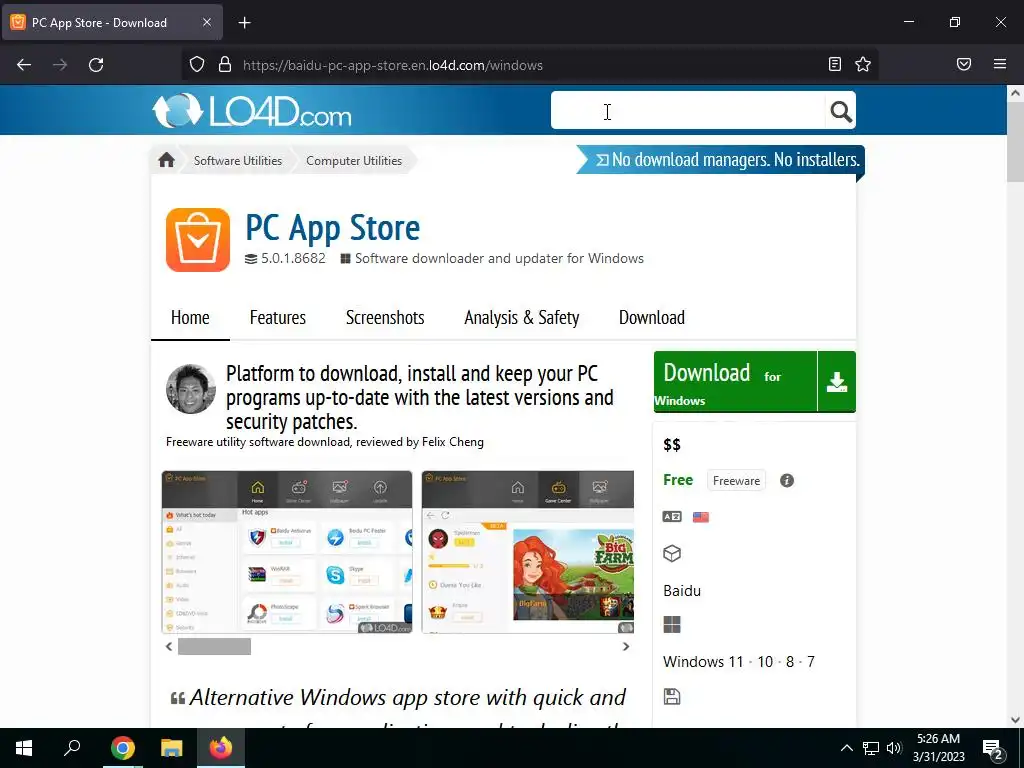
Task: Click the LO4D.com logo
Action: [x=251, y=110]
